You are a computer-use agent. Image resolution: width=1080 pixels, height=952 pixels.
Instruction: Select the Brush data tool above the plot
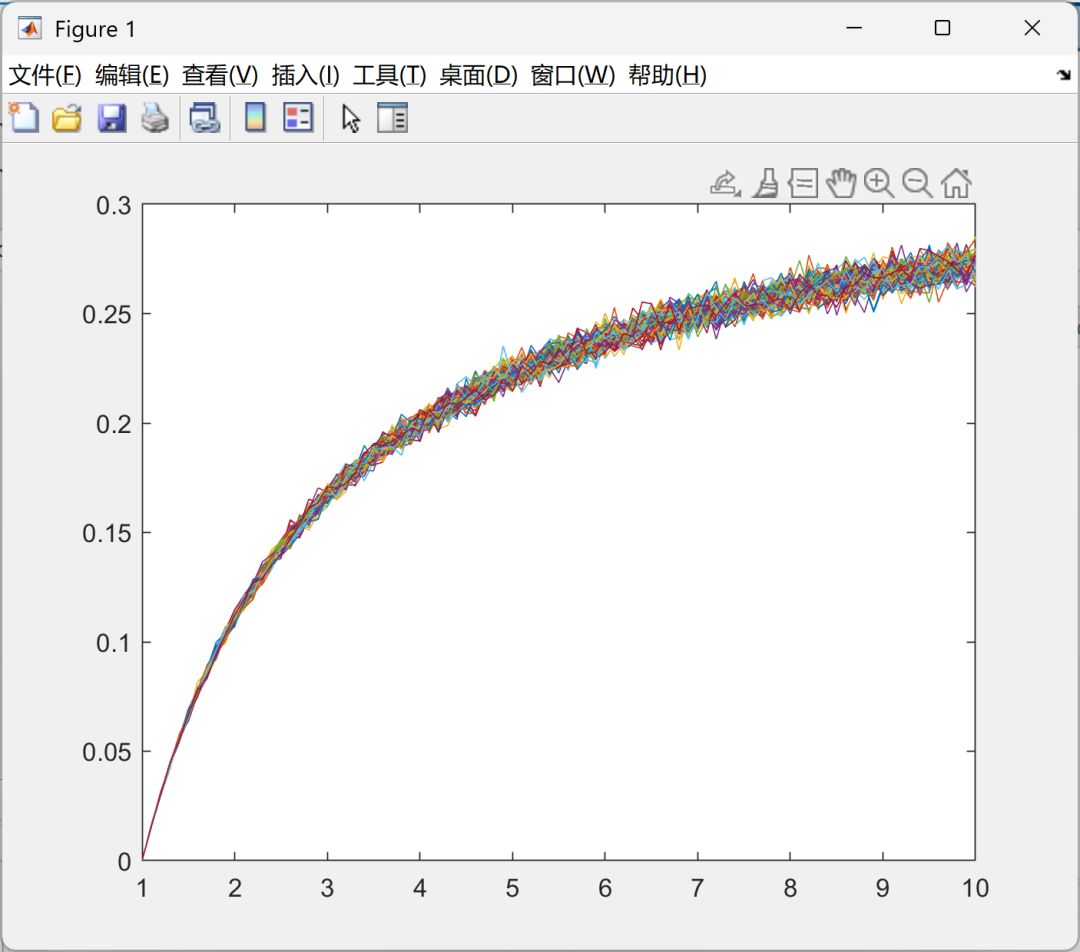click(765, 183)
